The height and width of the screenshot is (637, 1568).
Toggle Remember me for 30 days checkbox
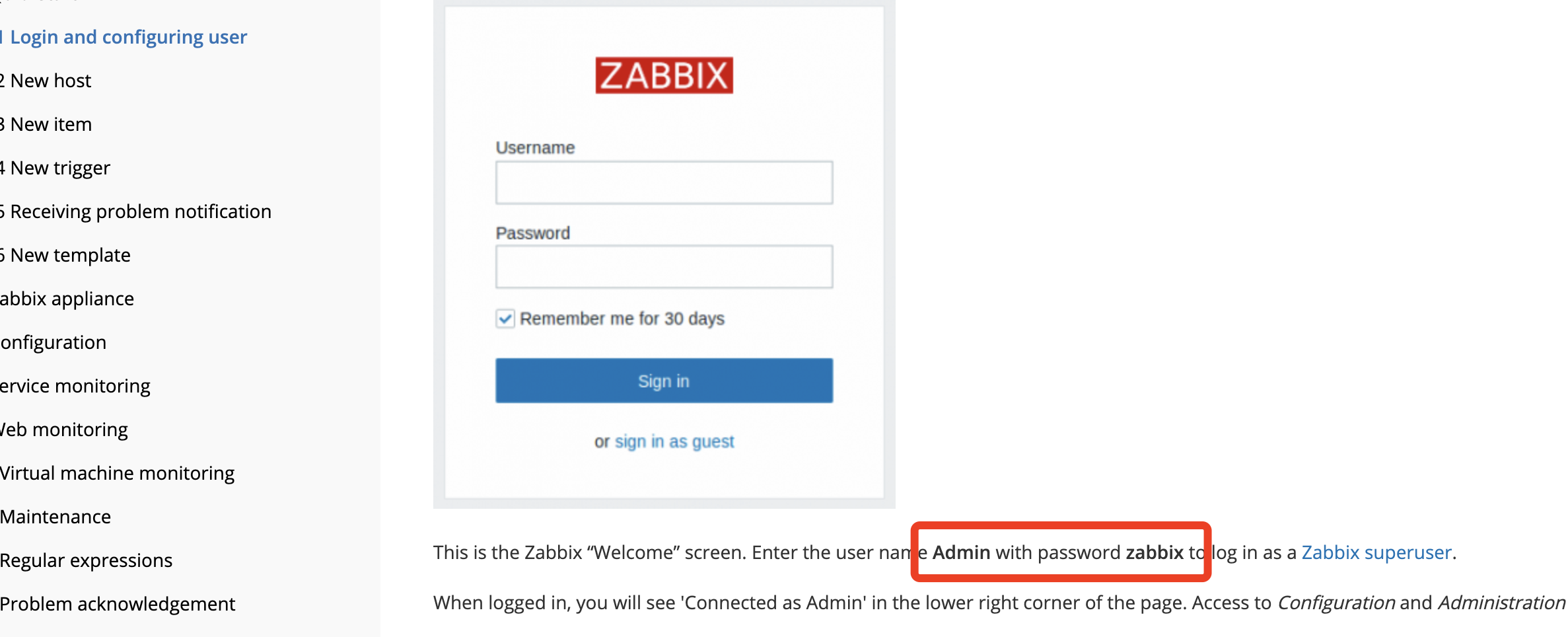pos(505,318)
